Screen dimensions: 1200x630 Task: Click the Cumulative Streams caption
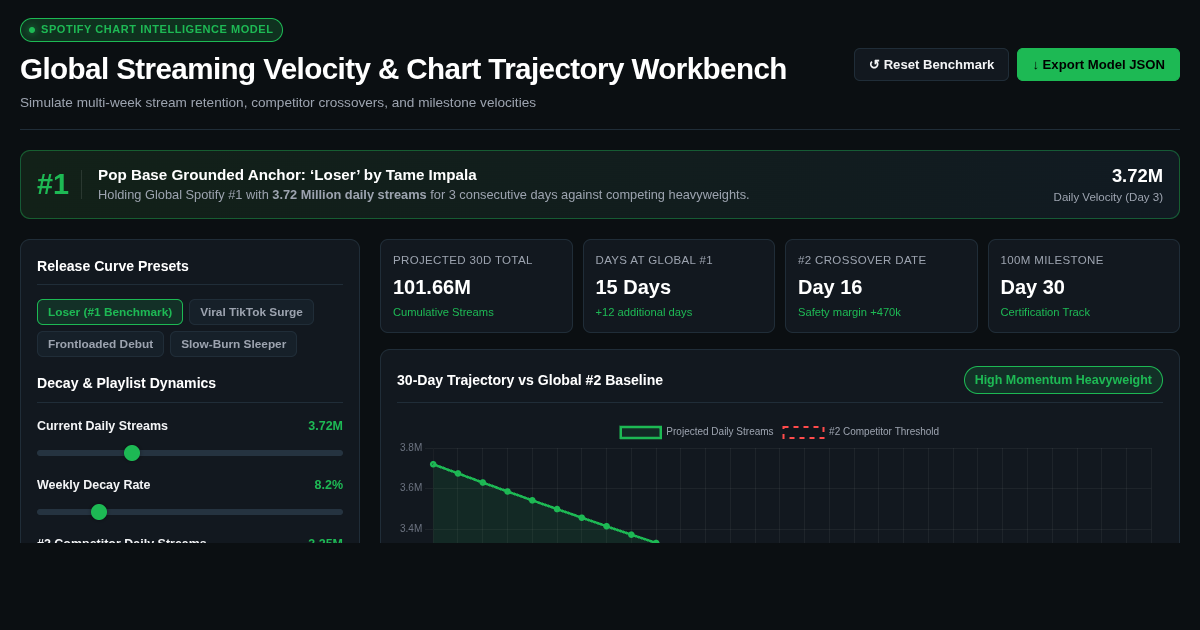point(443,312)
